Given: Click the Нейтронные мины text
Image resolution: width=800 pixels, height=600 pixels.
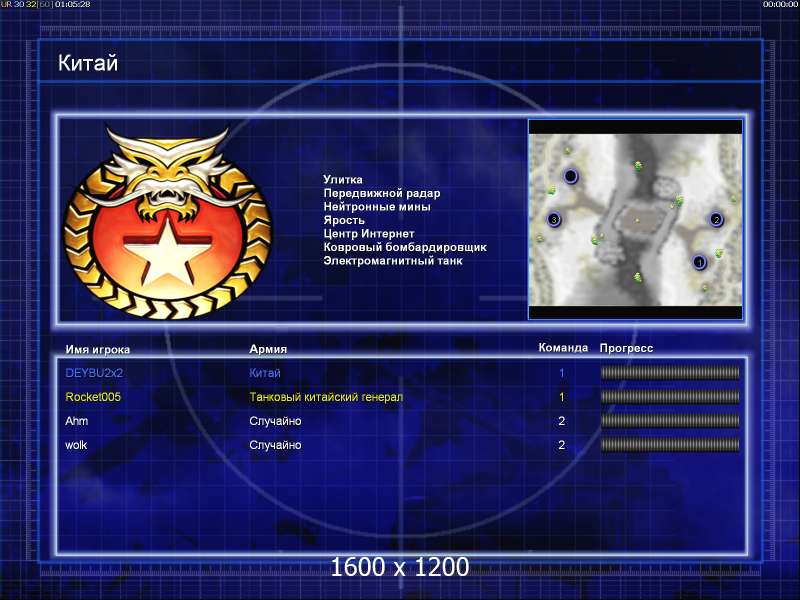Looking at the screenshot, I should click(377, 207).
